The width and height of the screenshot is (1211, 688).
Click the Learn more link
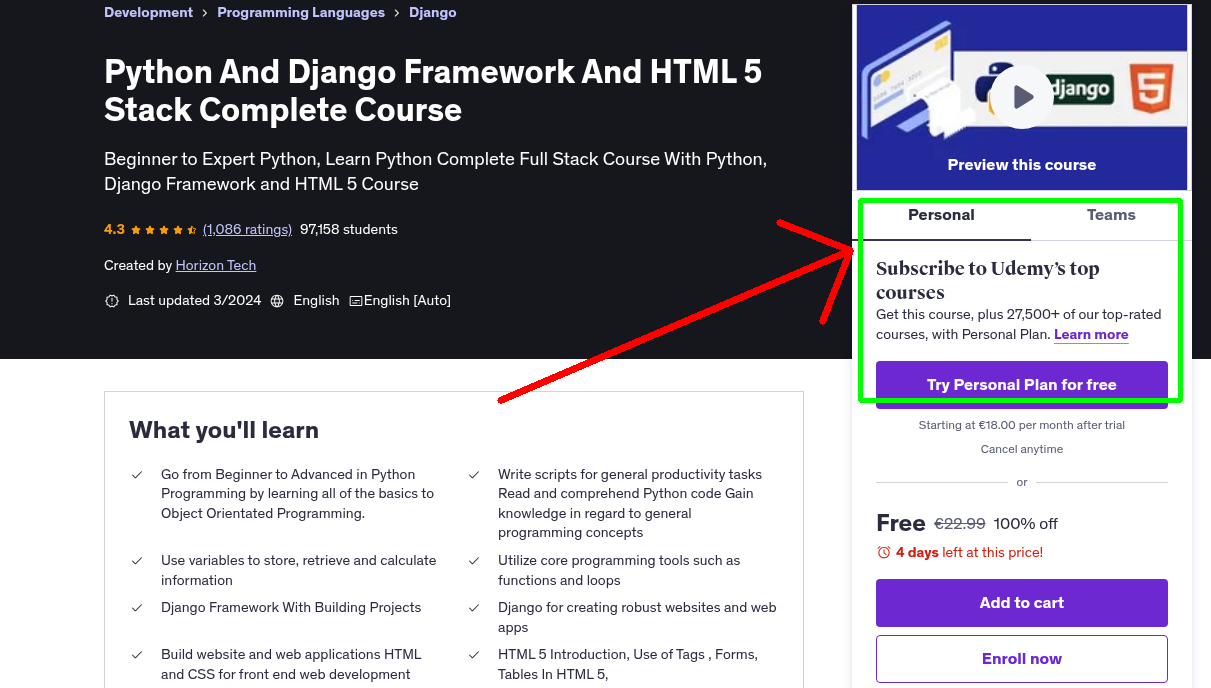(1091, 335)
